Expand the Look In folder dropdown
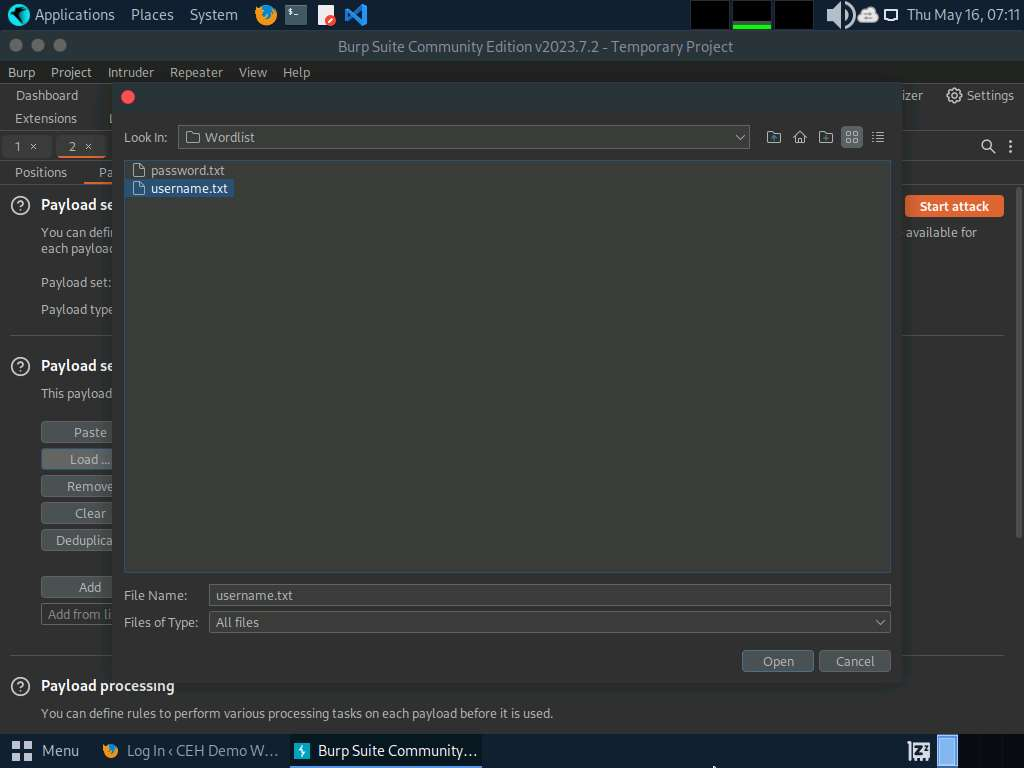Screen dimensions: 1024x768 tap(740, 137)
